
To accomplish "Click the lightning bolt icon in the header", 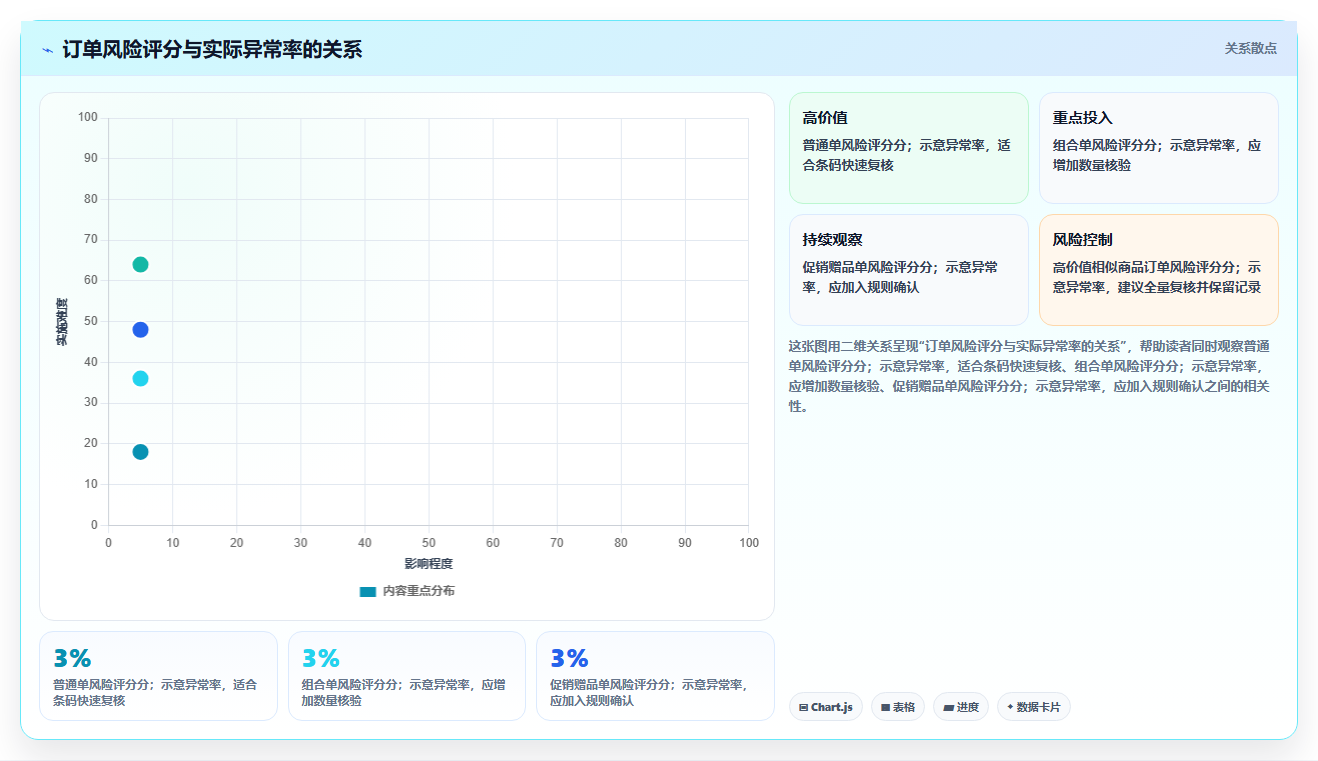I will 48,50.
